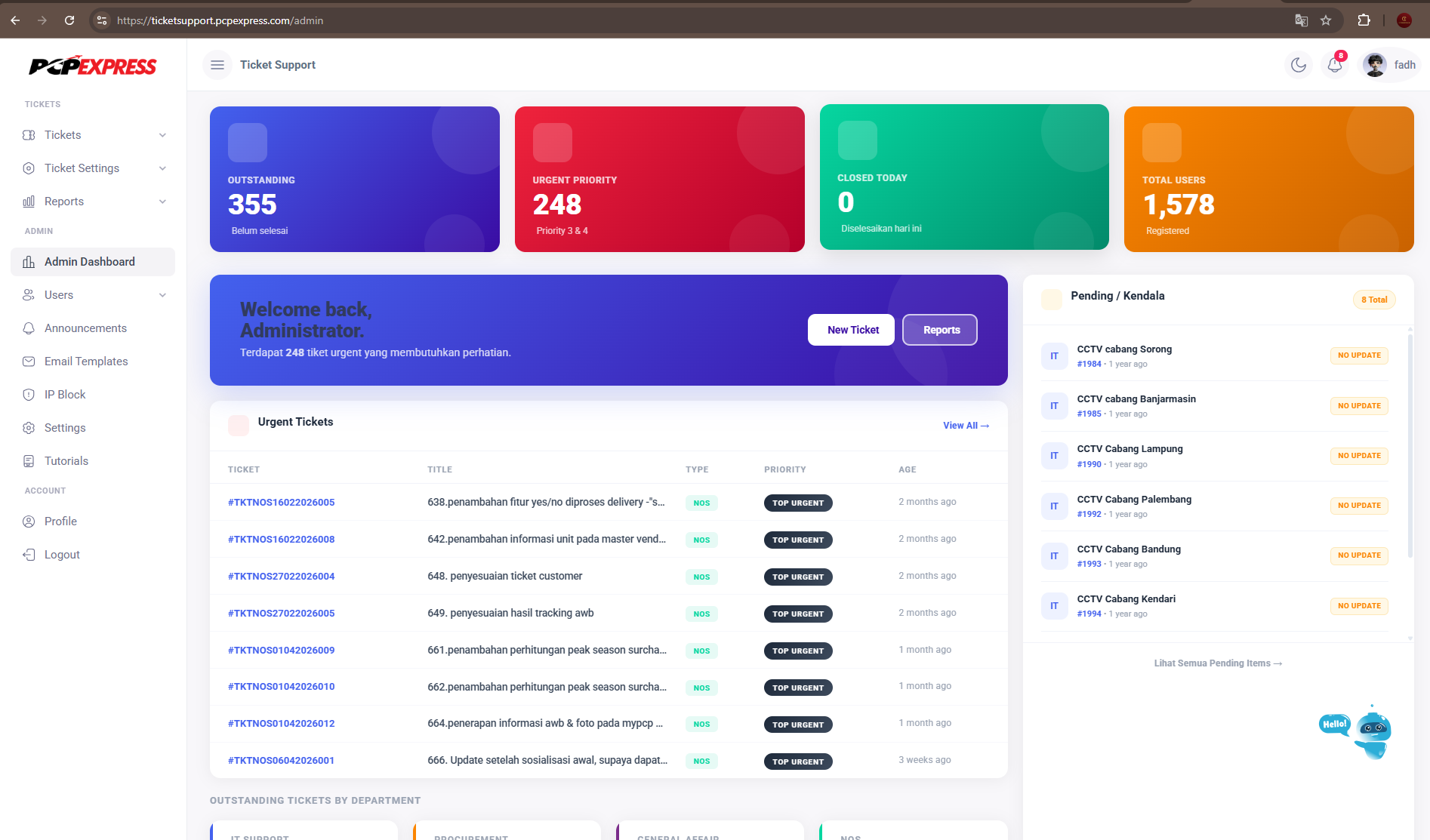Click the 8 Total pending badge
The height and width of the screenshot is (840, 1430).
[x=1374, y=300]
